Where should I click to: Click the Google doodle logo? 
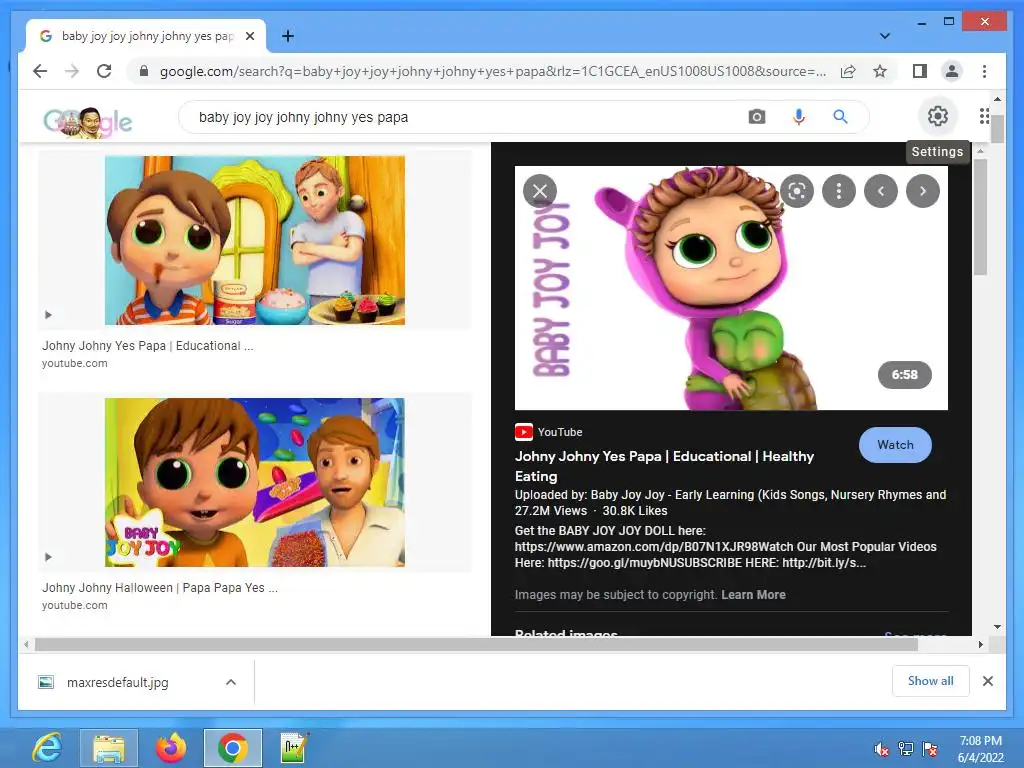point(88,121)
